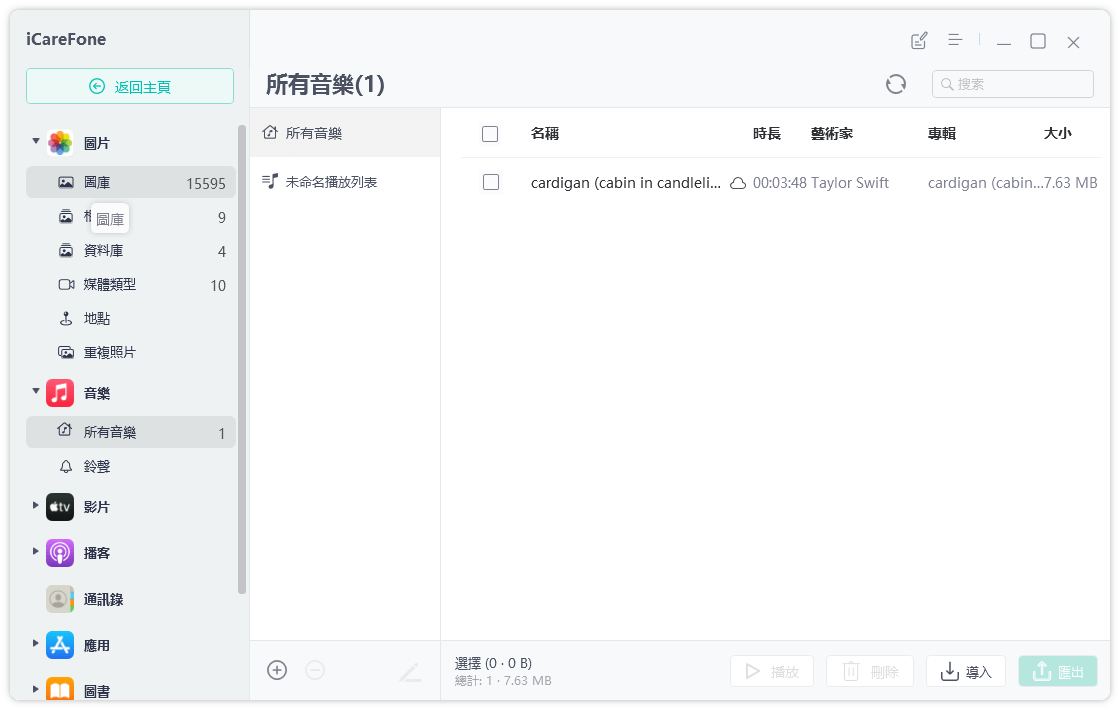
Task: Select 未命名播放列表 playlist
Action: [345, 182]
